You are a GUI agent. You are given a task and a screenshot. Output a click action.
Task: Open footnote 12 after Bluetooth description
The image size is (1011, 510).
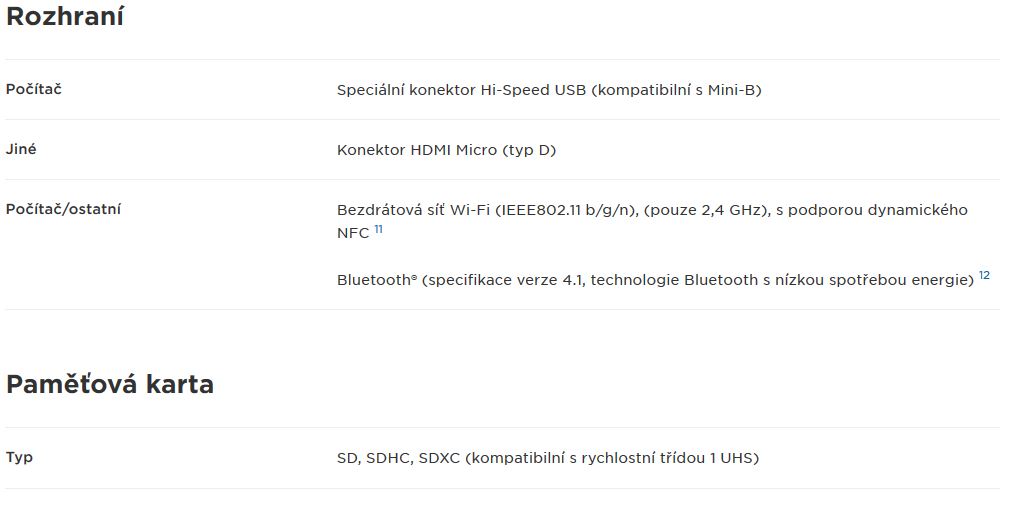coord(984,275)
